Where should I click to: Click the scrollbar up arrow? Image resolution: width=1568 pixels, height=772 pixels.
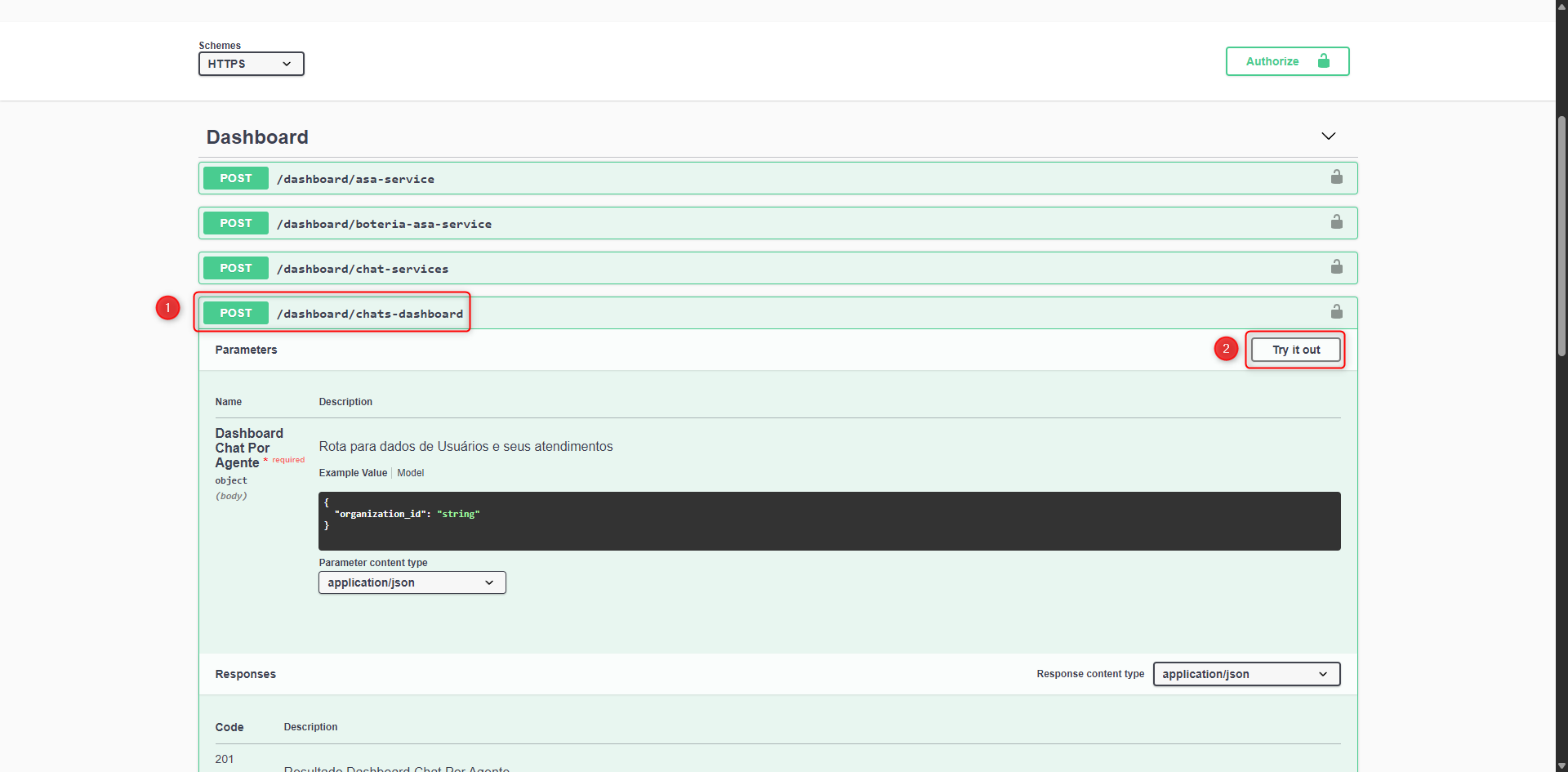tap(1561, 7)
